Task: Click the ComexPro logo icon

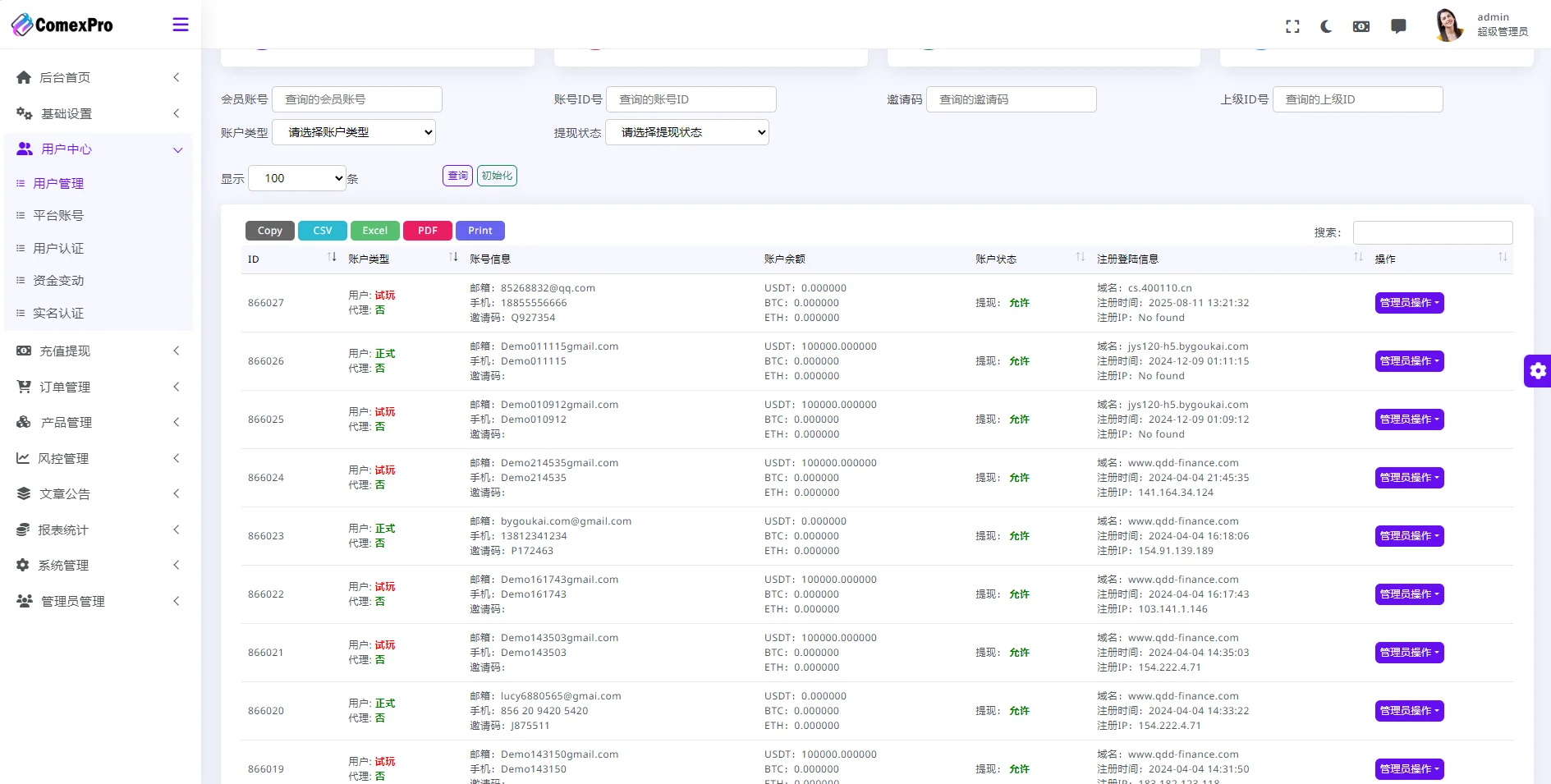Action: pyautogui.click(x=24, y=24)
